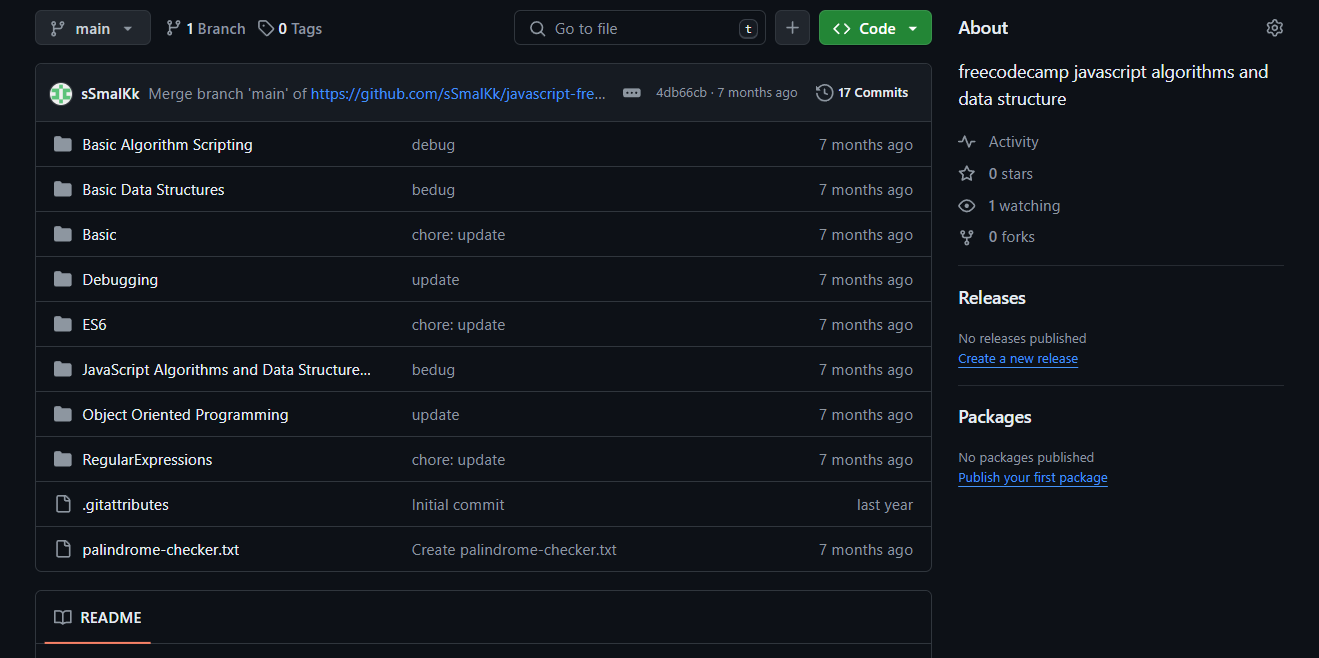Open the 'debug' commit message link
The height and width of the screenshot is (658, 1319).
point(433,145)
